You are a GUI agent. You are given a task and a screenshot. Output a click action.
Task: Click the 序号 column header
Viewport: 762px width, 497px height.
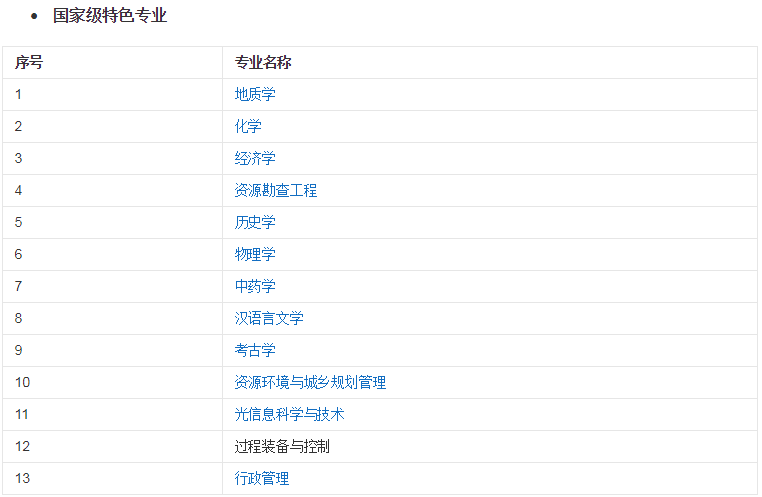tap(29, 63)
